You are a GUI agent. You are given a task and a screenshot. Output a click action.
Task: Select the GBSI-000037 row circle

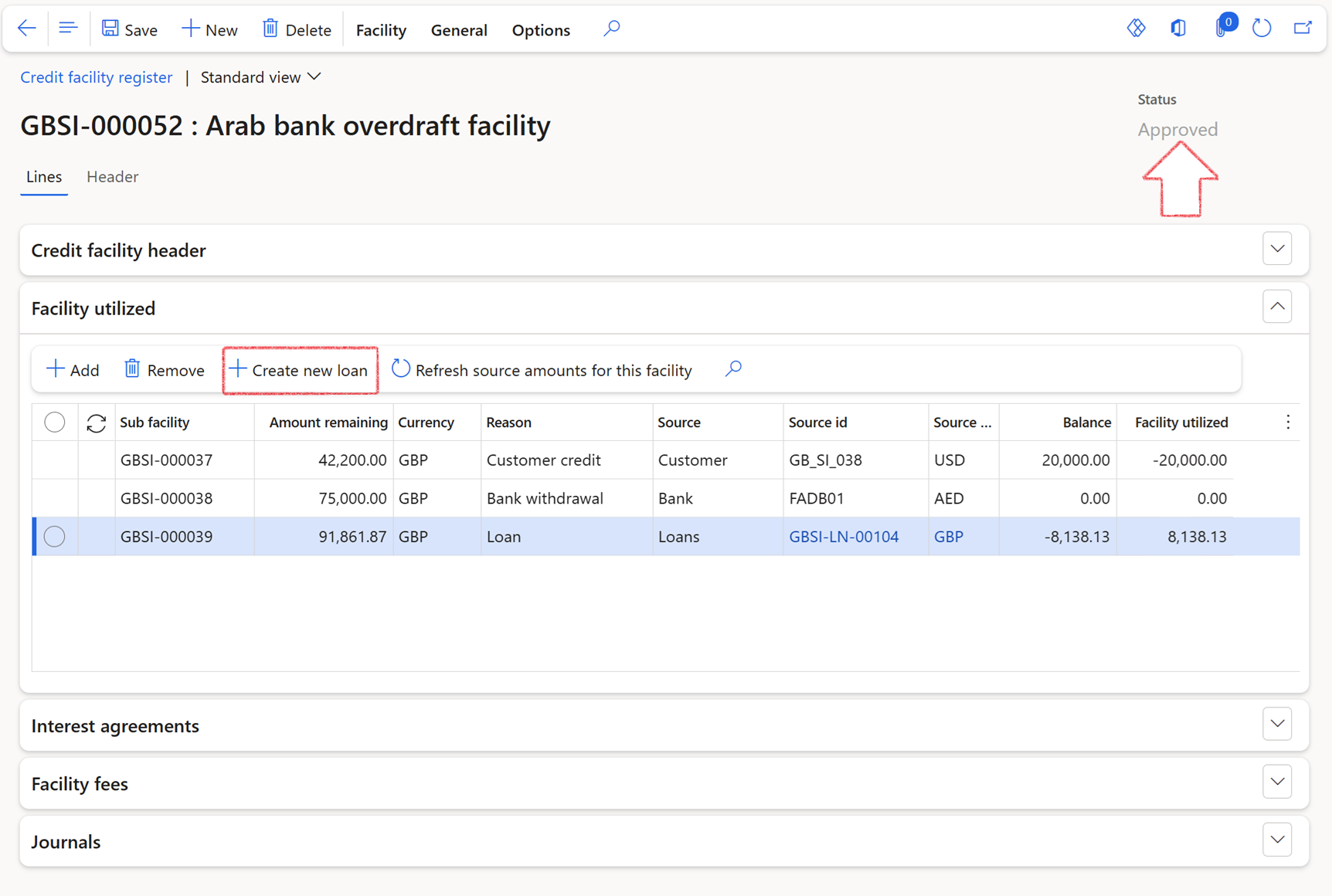point(54,460)
